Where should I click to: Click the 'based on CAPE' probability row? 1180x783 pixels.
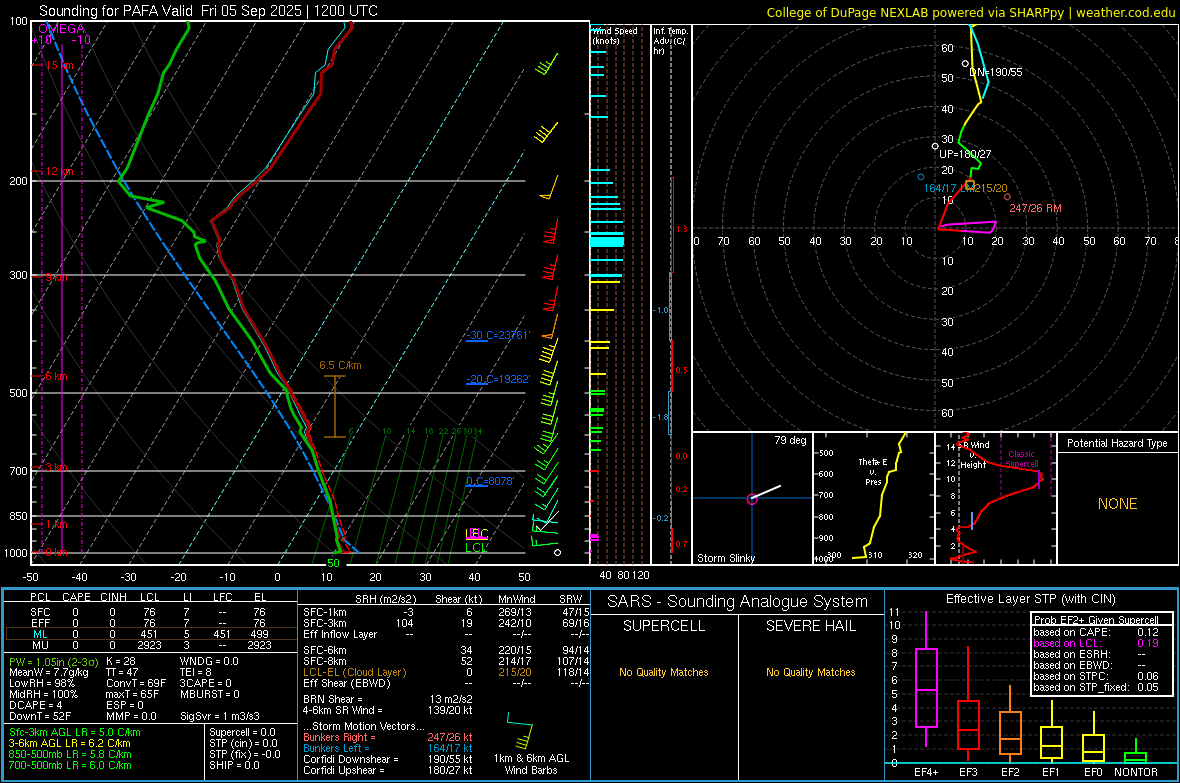(x=1096, y=632)
